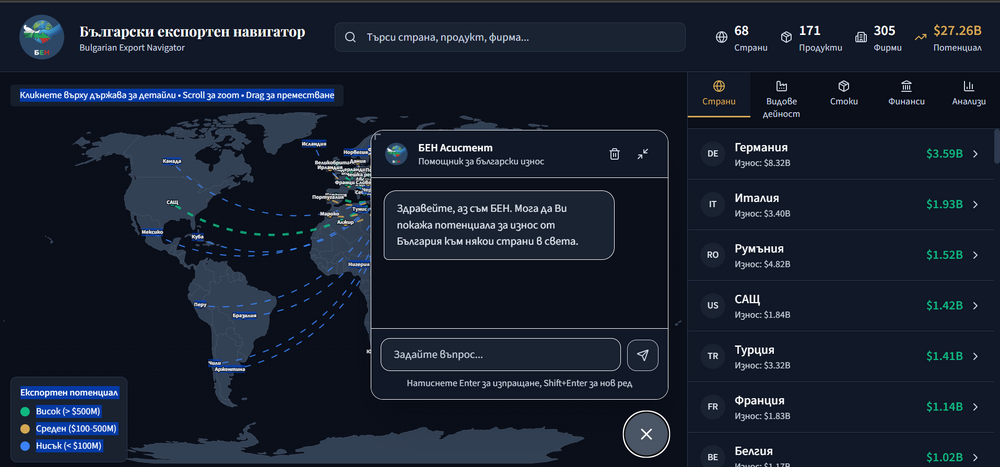Click the Бразилия label on the map
Image resolution: width=1000 pixels, height=467 pixels.
click(244, 315)
